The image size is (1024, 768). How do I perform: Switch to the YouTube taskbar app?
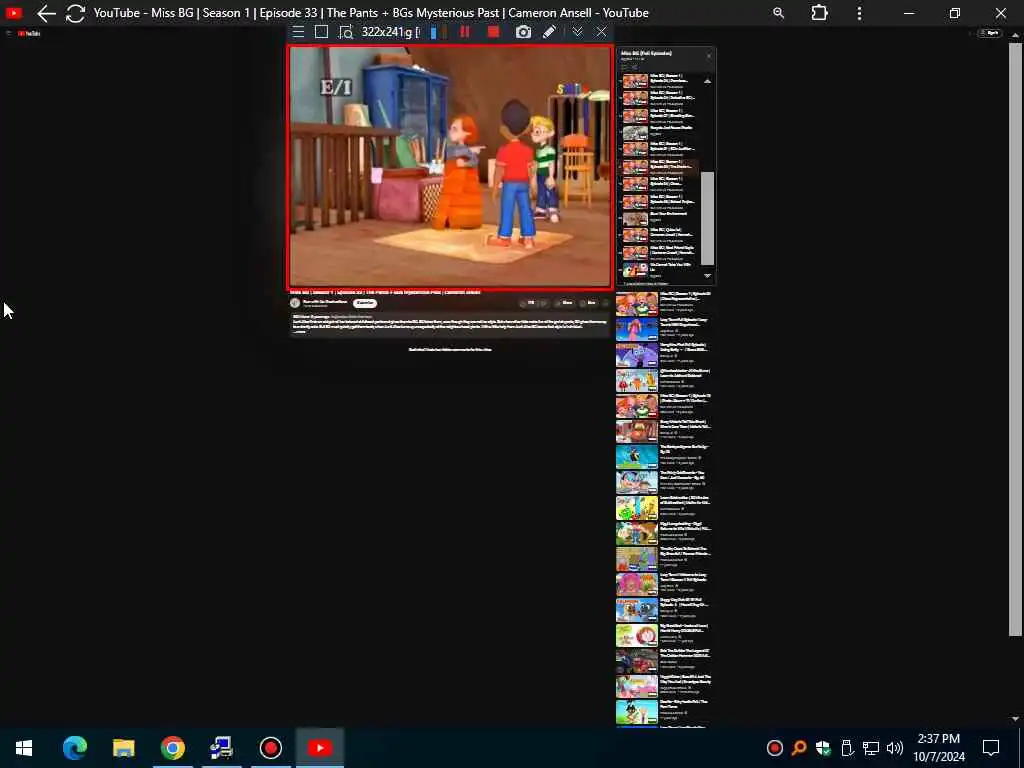[320, 748]
